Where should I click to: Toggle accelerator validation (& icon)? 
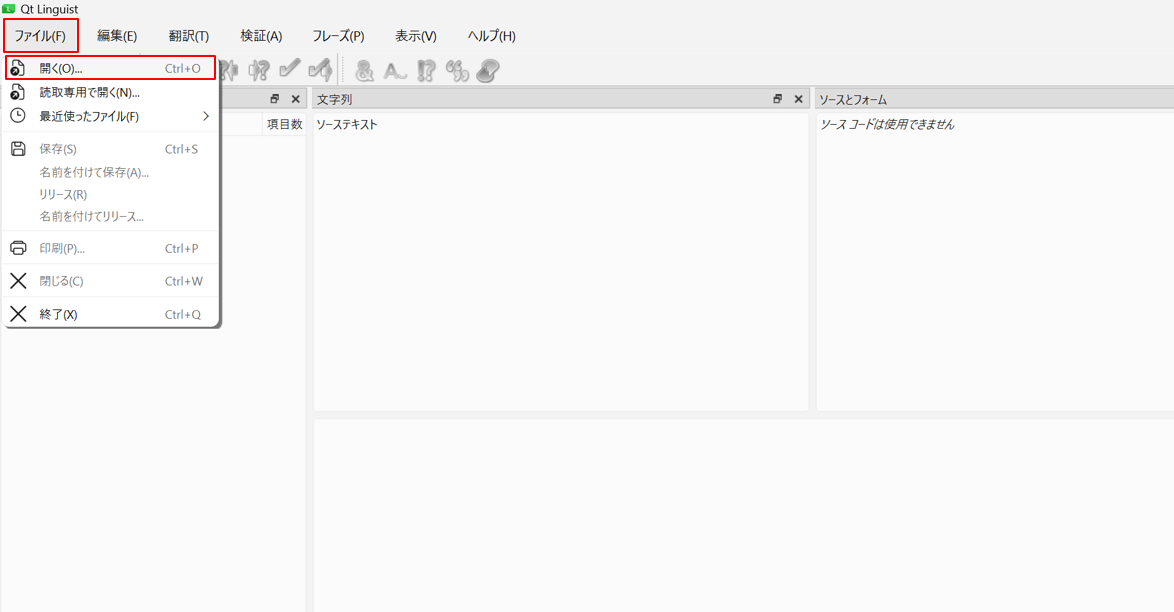[x=365, y=70]
